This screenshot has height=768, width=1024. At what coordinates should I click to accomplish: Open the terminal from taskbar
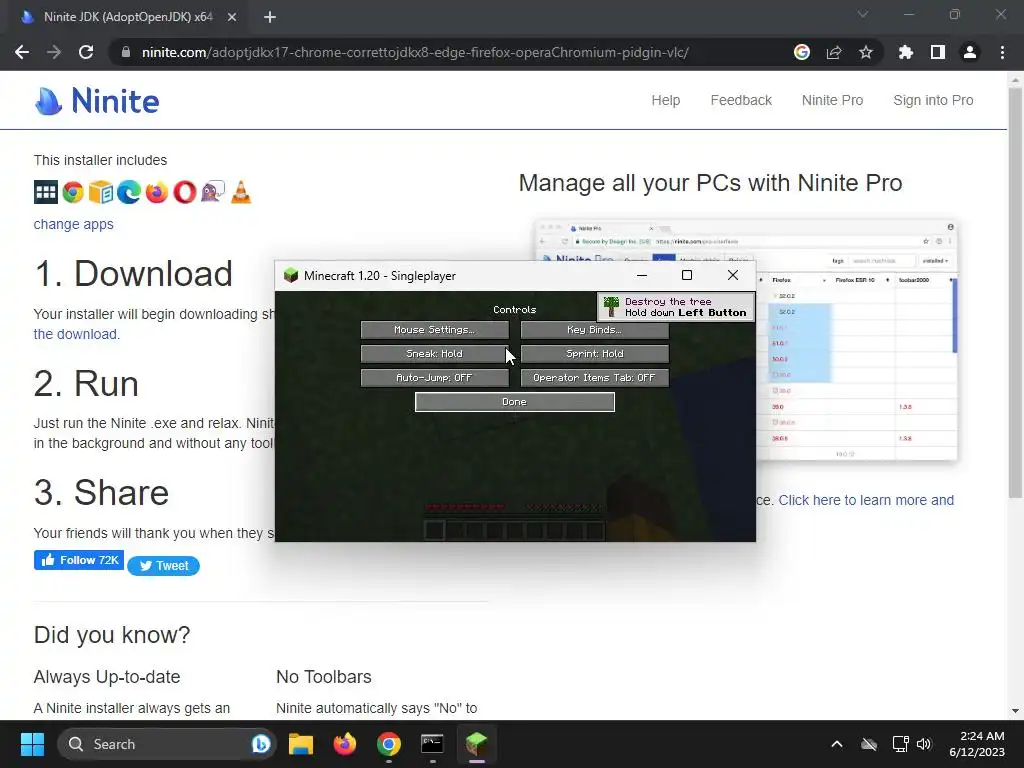[x=432, y=744]
